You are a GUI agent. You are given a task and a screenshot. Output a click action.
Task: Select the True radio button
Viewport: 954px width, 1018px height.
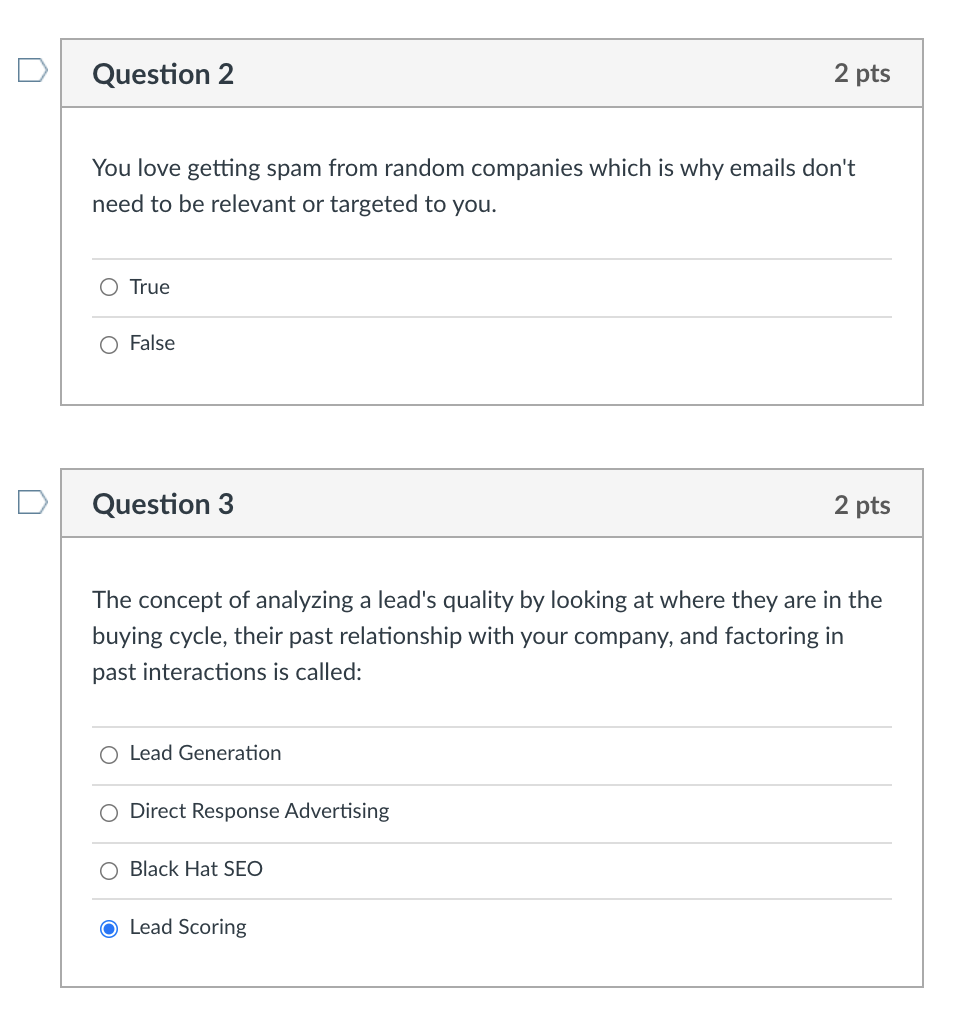click(108, 287)
